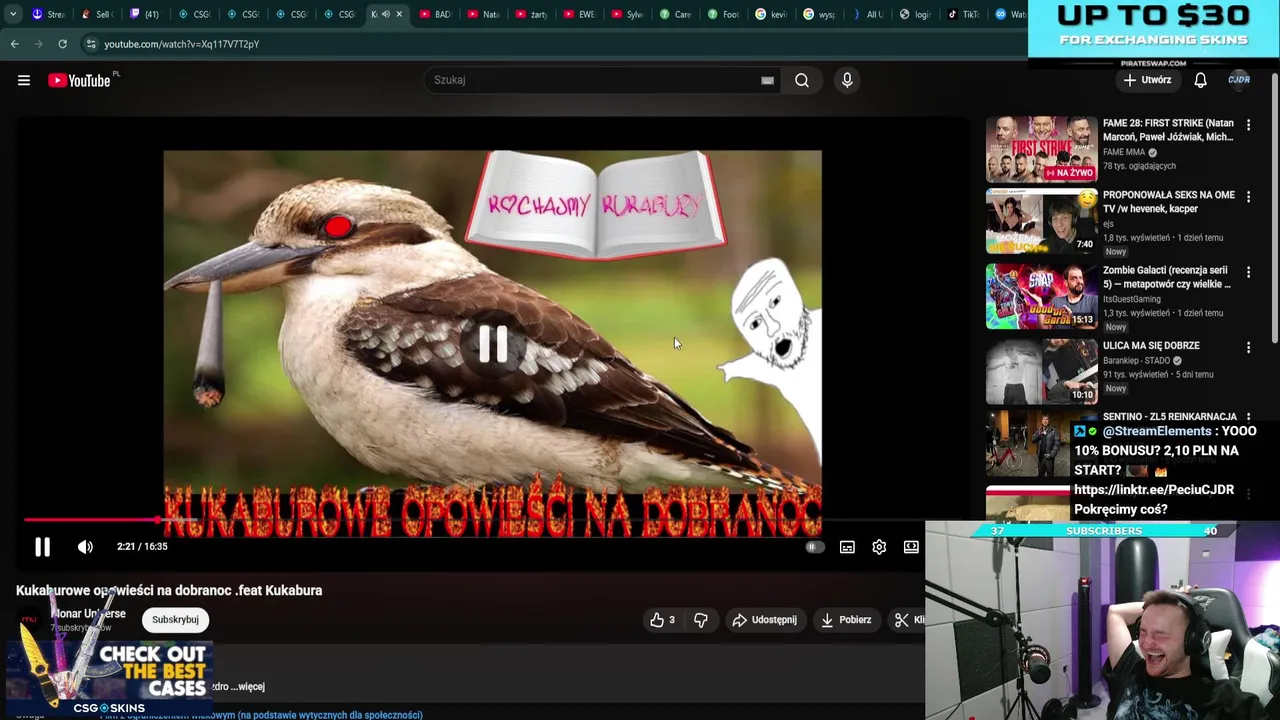Viewport: 1280px width, 720px height.
Task: Toggle the autoplay switch
Action: [x=814, y=547]
